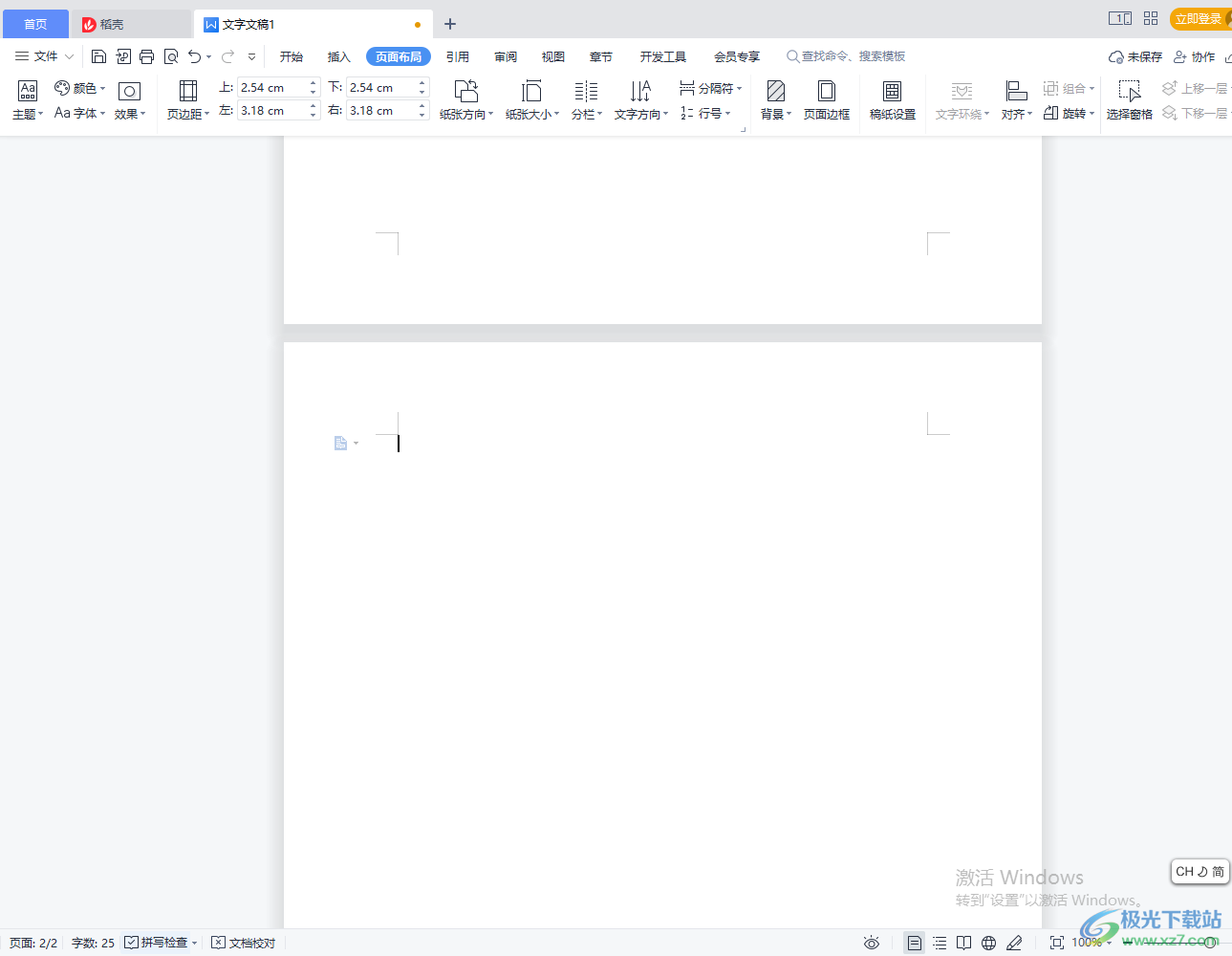
Task: Open the 组合 group dropdown
Action: [x=1069, y=88]
